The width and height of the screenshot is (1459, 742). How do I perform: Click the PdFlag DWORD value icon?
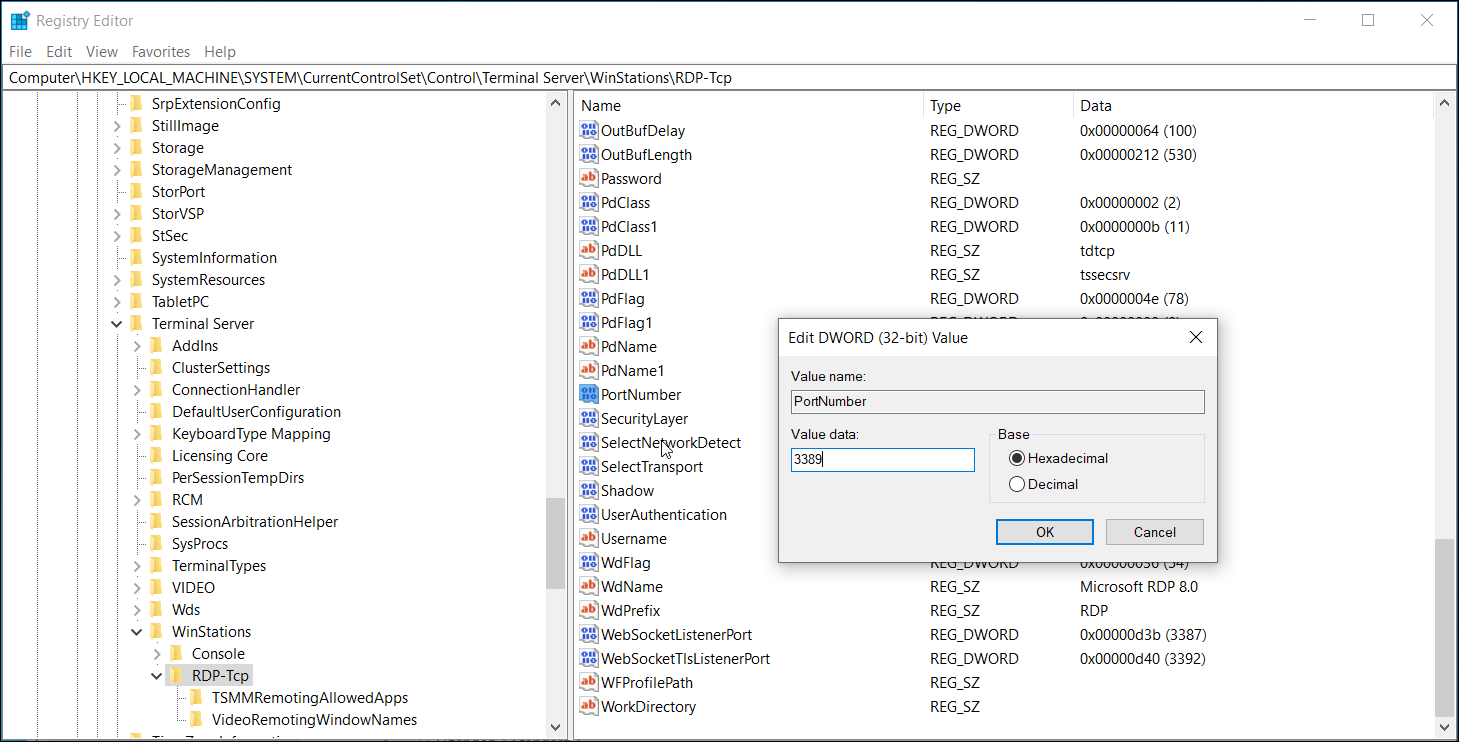[x=589, y=299]
